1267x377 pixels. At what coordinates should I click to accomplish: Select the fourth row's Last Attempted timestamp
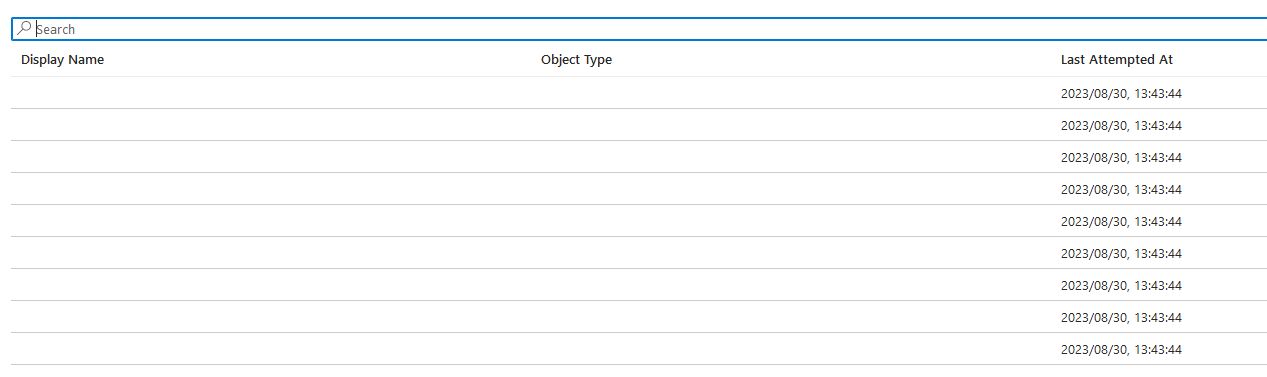click(x=1121, y=190)
